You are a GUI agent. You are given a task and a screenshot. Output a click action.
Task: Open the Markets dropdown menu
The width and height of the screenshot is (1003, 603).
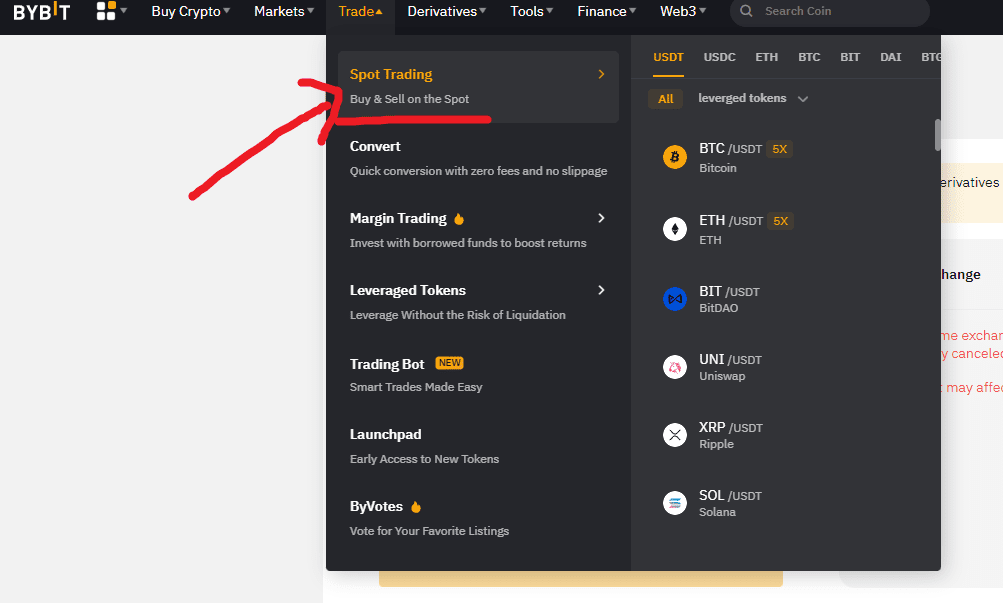(x=284, y=12)
